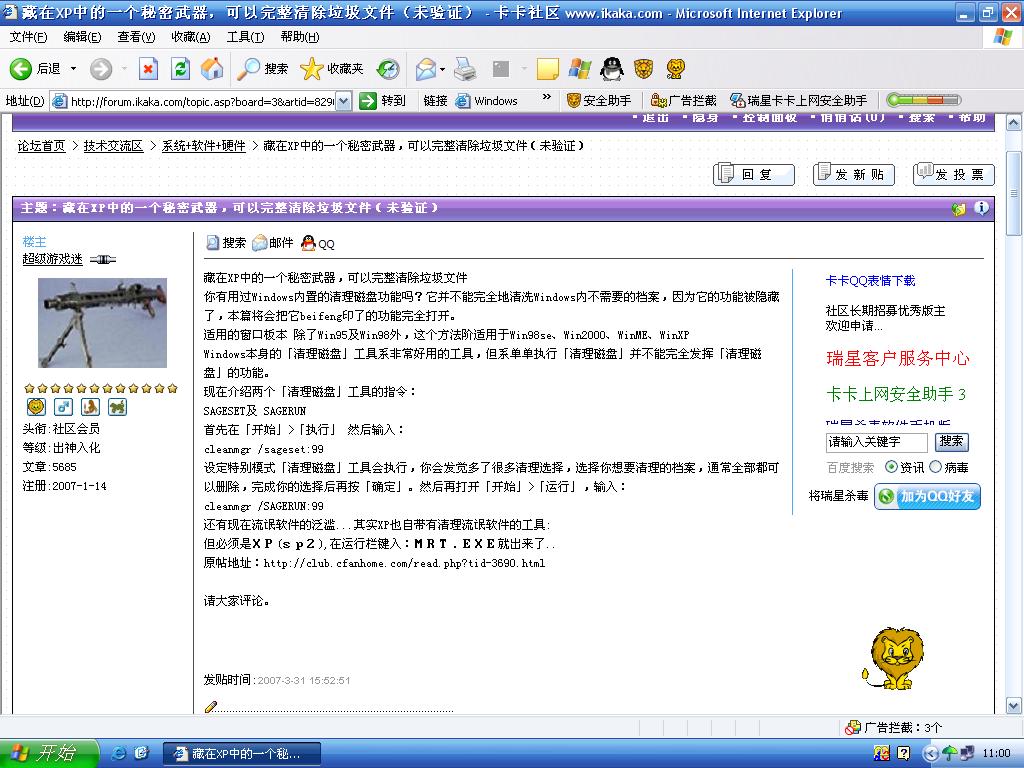This screenshot has height=768, width=1024.
Task: Click the Home icon in toolbar
Action: tap(212, 68)
